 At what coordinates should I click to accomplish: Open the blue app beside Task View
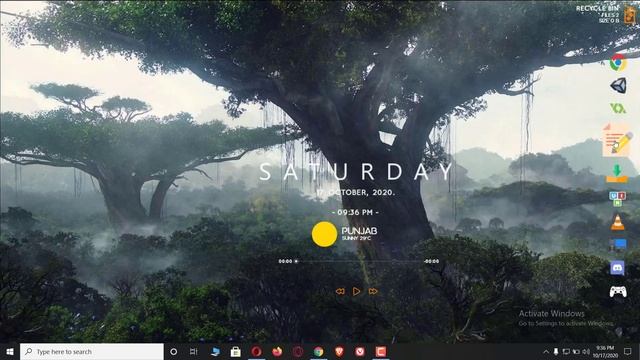click(x=215, y=351)
